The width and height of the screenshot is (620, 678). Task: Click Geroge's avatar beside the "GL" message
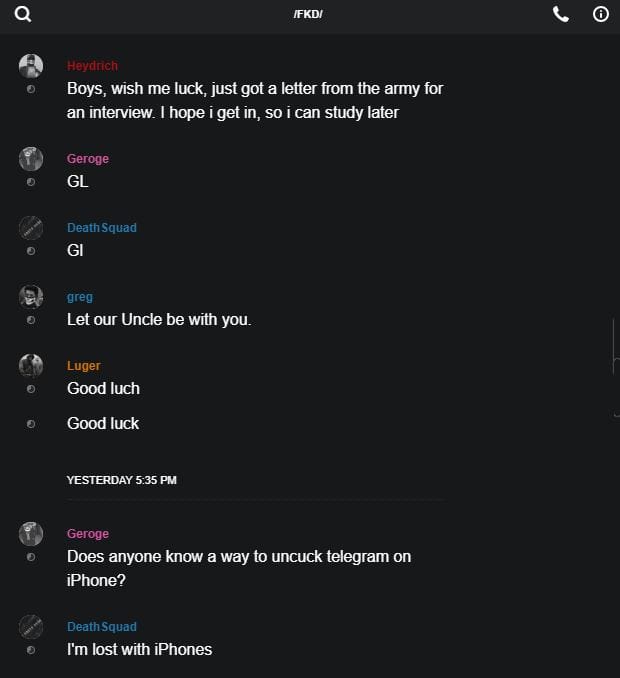(31, 158)
